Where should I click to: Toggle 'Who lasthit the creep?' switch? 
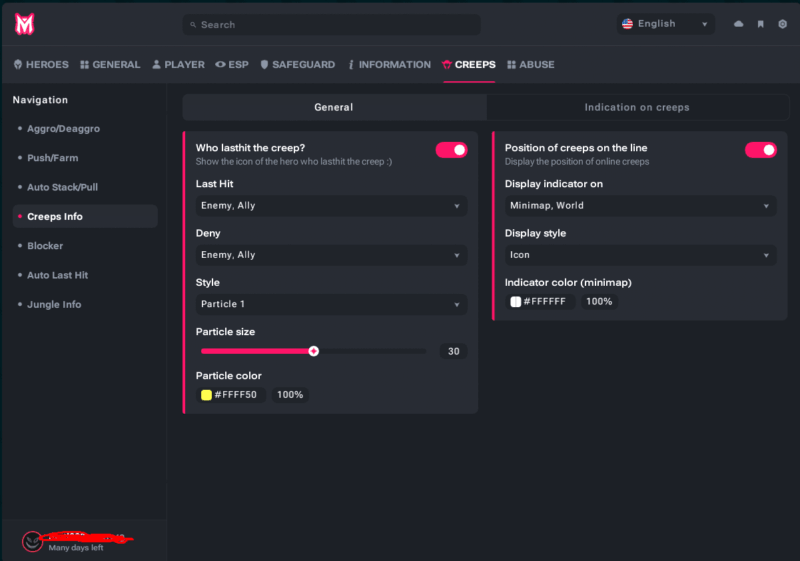click(452, 150)
